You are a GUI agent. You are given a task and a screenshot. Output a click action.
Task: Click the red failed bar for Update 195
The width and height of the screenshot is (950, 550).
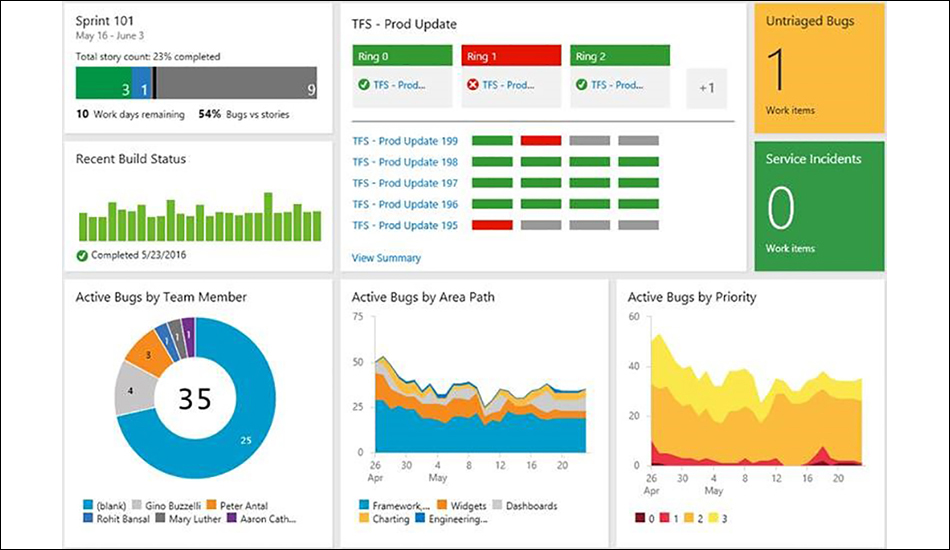coord(492,225)
